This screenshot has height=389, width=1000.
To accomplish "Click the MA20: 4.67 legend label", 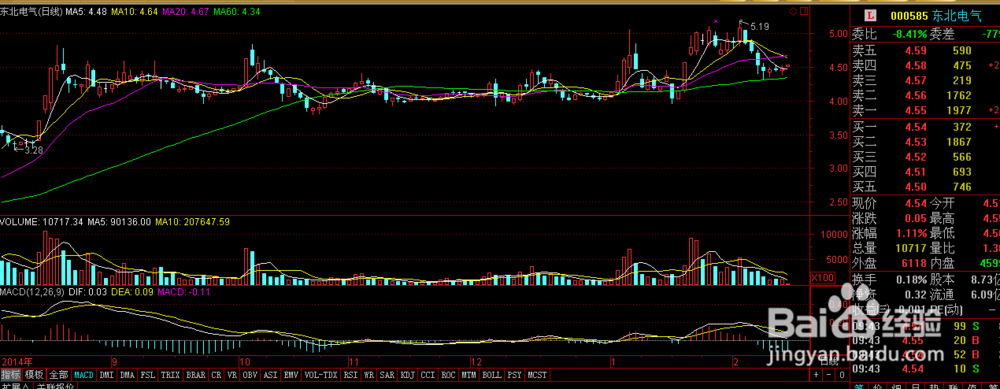I will [x=185, y=11].
